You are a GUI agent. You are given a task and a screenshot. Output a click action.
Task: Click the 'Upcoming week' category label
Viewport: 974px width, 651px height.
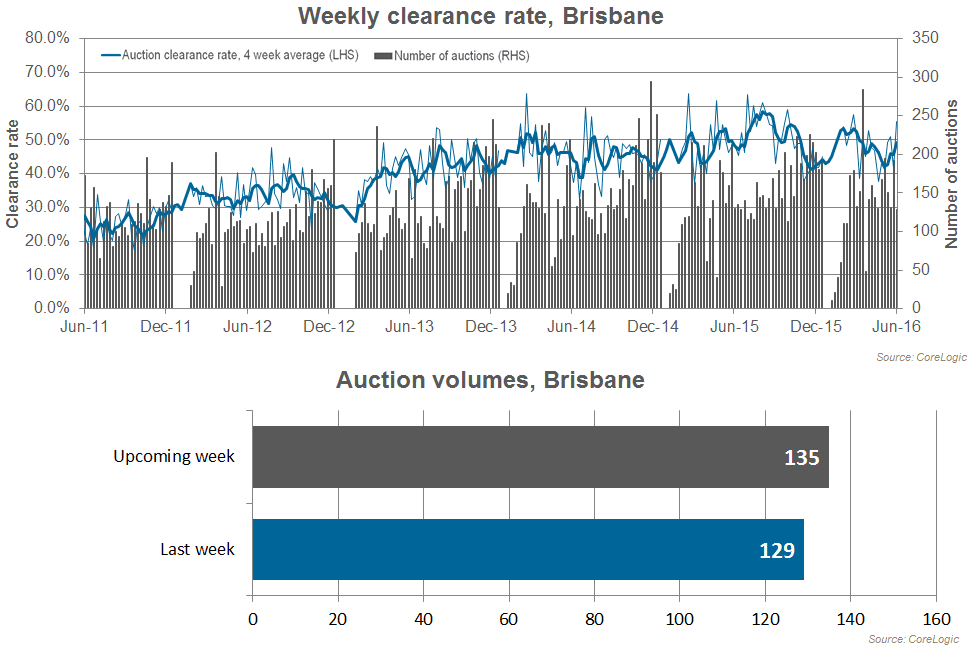coord(174,457)
